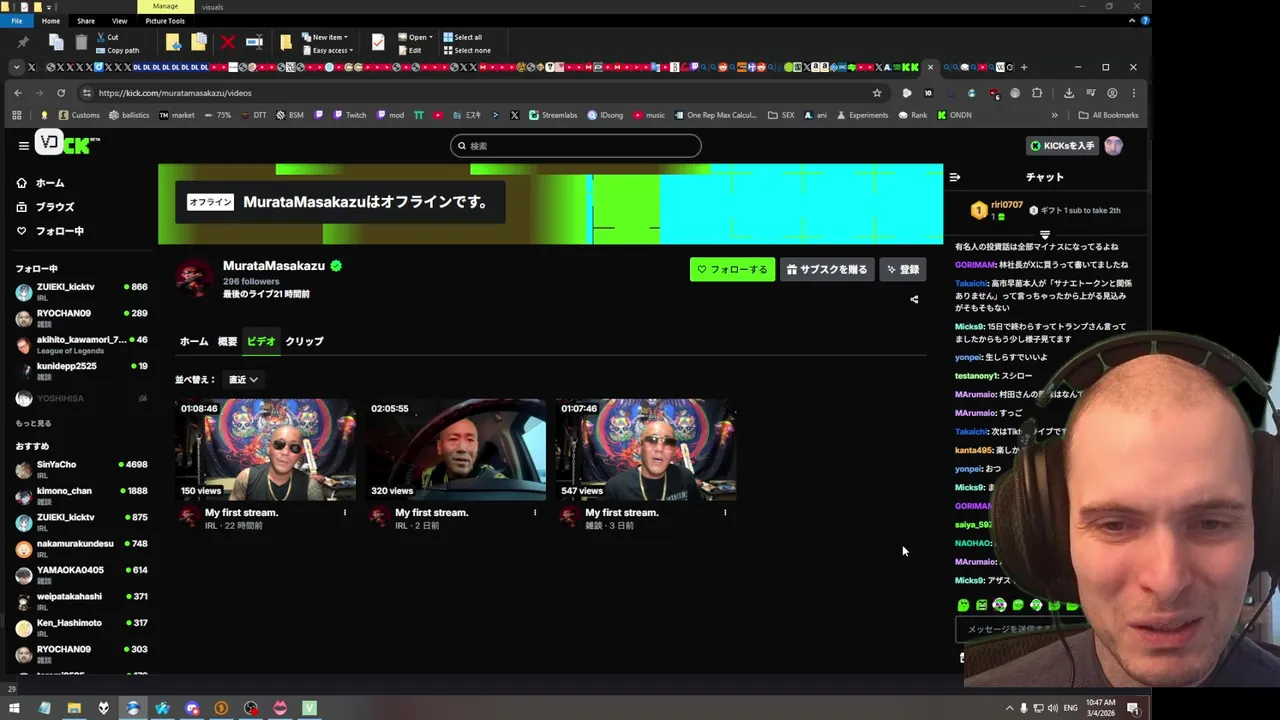Open ブラウズ in Kick sidebar
Screen dimensions: 1280x720
(x=46, y=207)
